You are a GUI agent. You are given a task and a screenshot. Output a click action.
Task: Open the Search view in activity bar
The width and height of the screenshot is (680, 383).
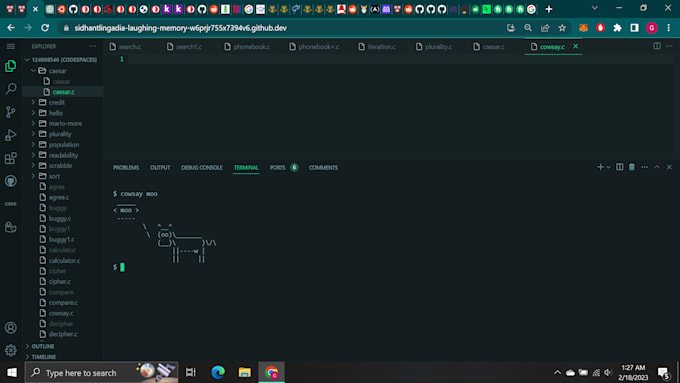(10, 89)
